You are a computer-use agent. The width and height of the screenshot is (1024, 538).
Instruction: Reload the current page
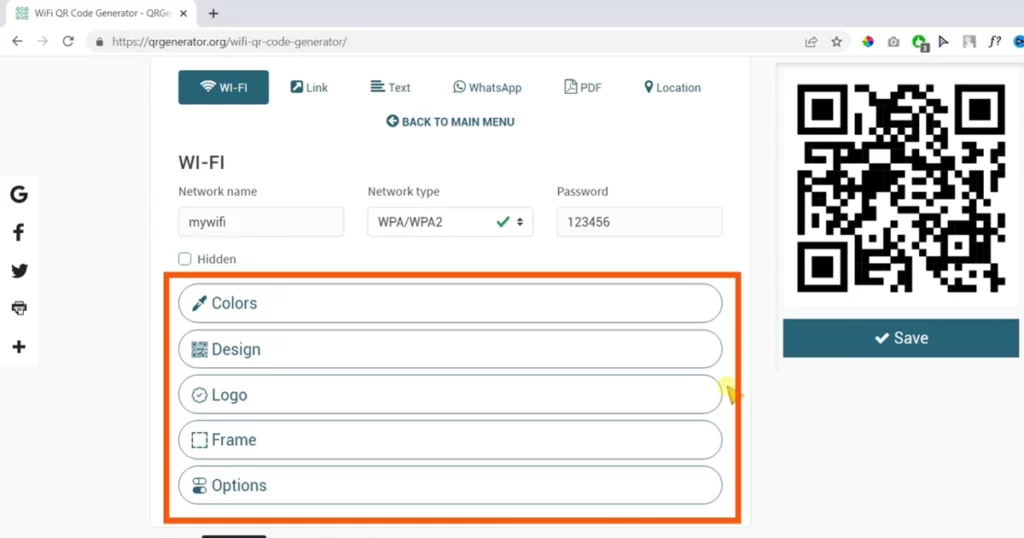(x=68, y=41)
